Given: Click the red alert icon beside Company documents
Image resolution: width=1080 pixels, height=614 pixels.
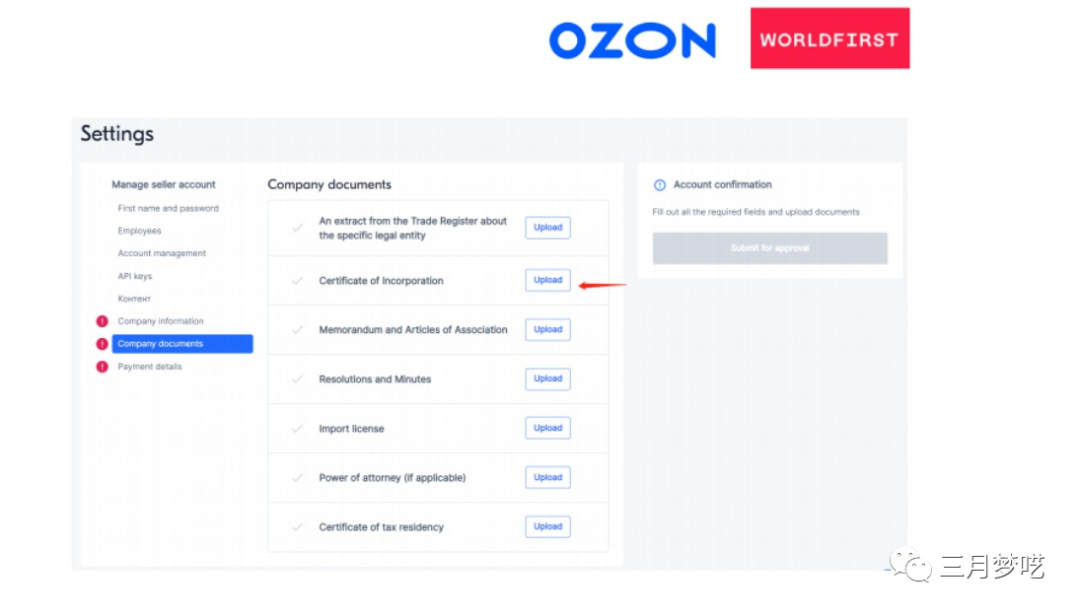Looking at the screenshot, I should [102, 344].
